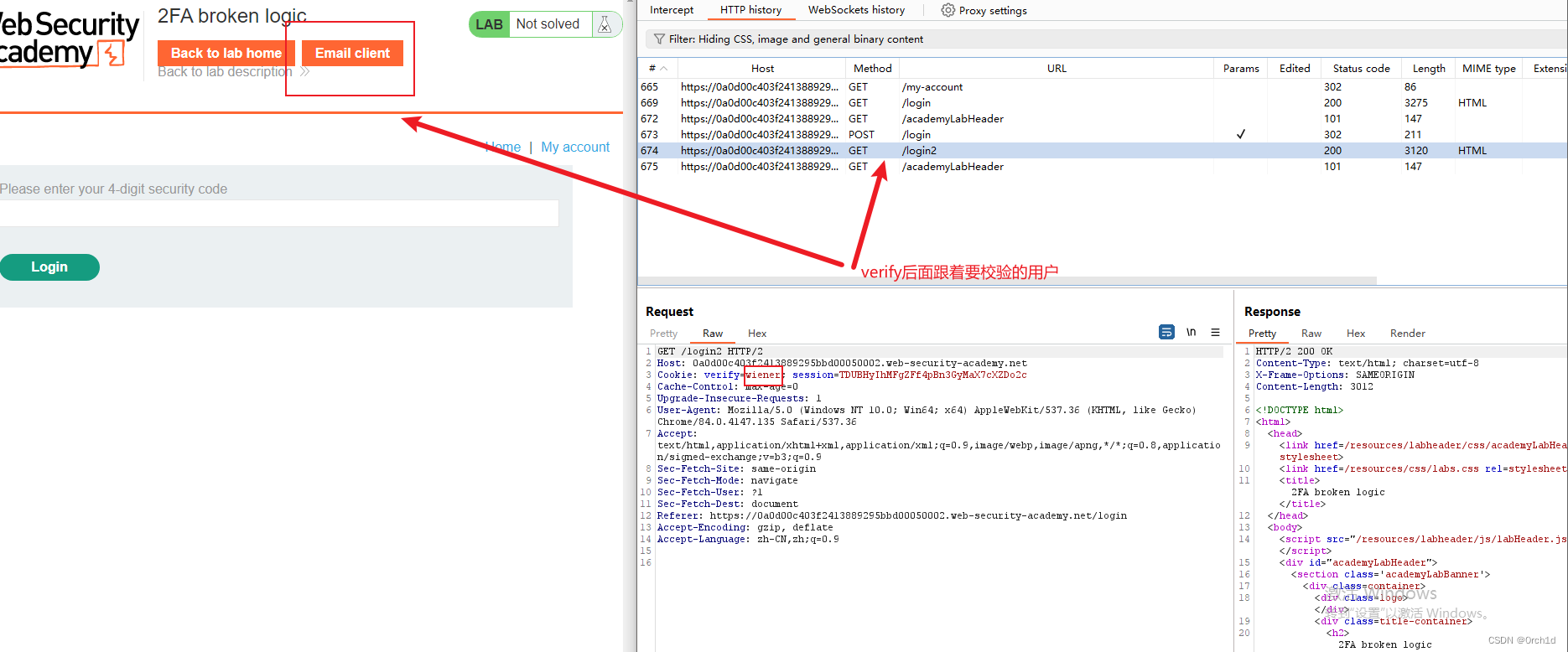Select history row 674 GET /login2

[1103, 151]
